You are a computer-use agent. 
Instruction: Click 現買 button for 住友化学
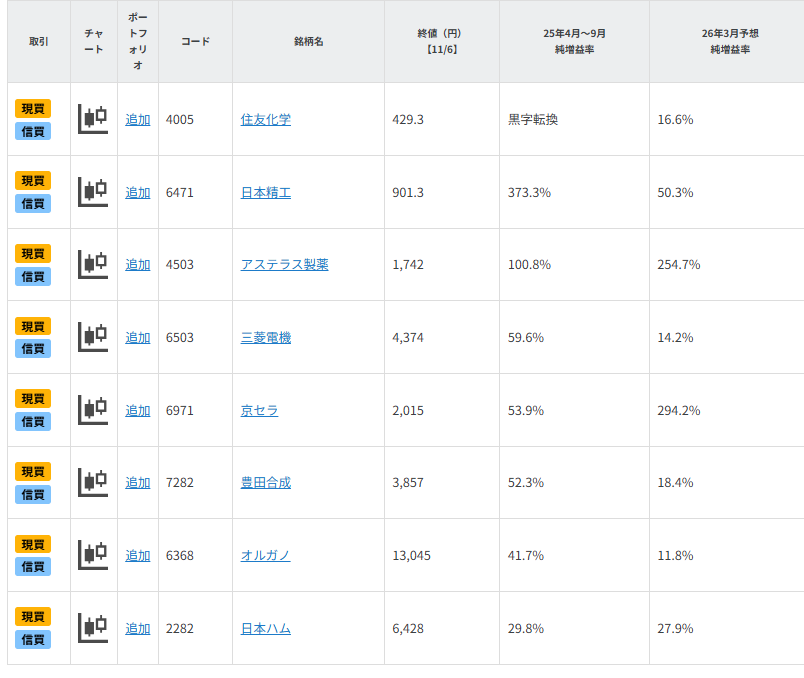[x=31, y=108]
